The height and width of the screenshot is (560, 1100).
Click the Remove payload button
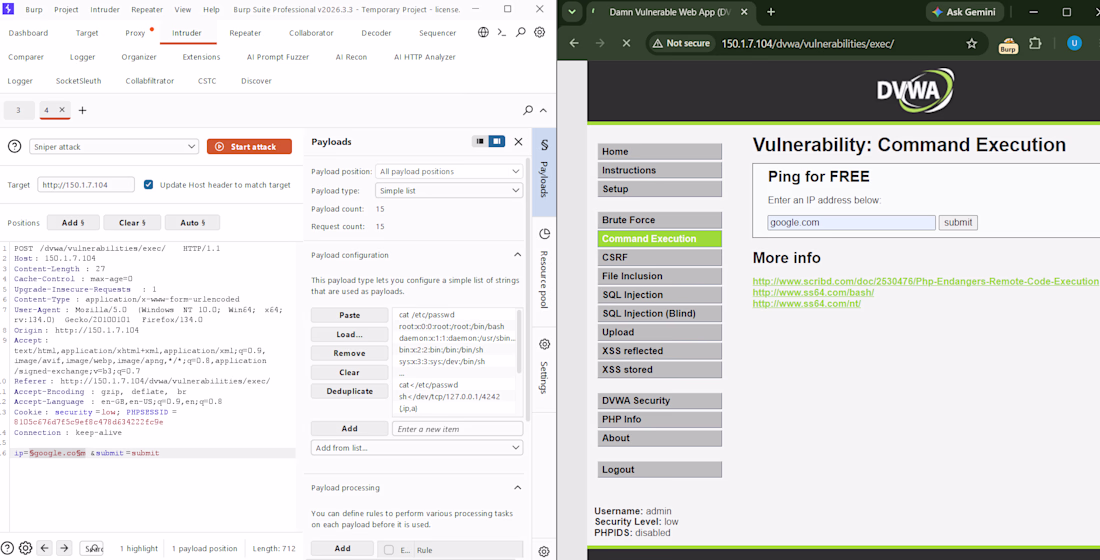tap(349, 353)
